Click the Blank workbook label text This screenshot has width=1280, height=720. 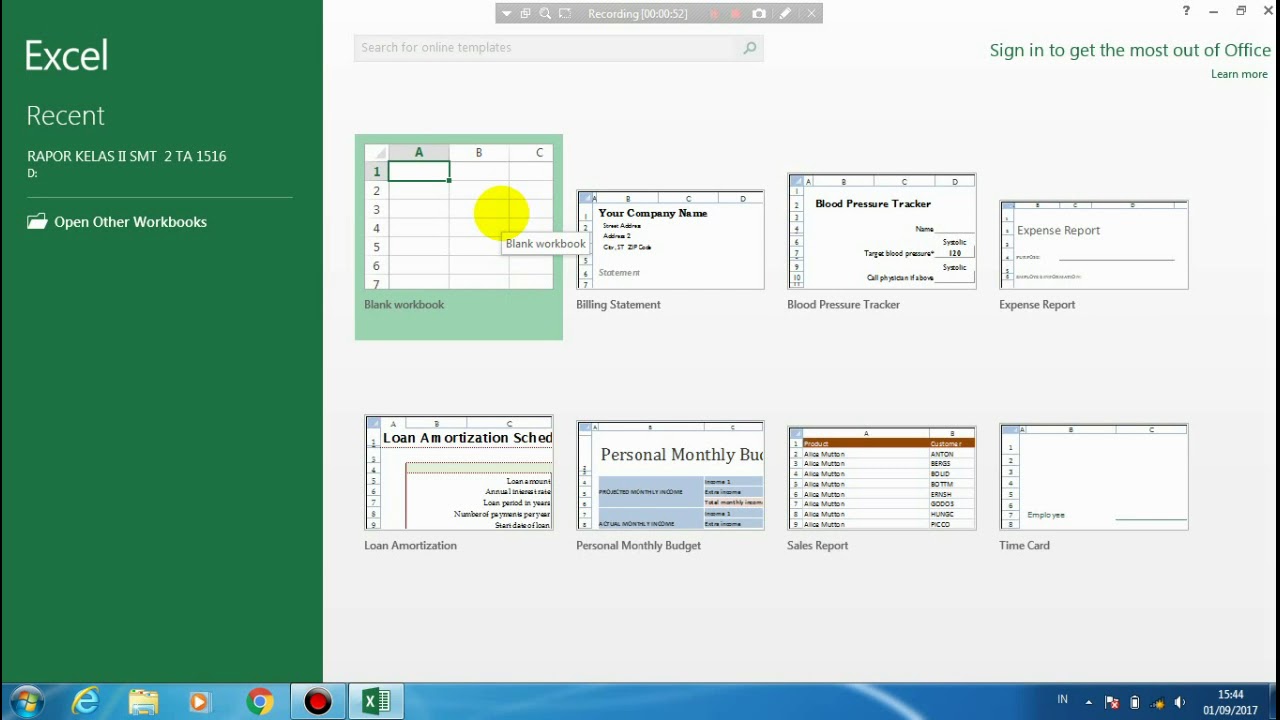(x=404, y=305)
